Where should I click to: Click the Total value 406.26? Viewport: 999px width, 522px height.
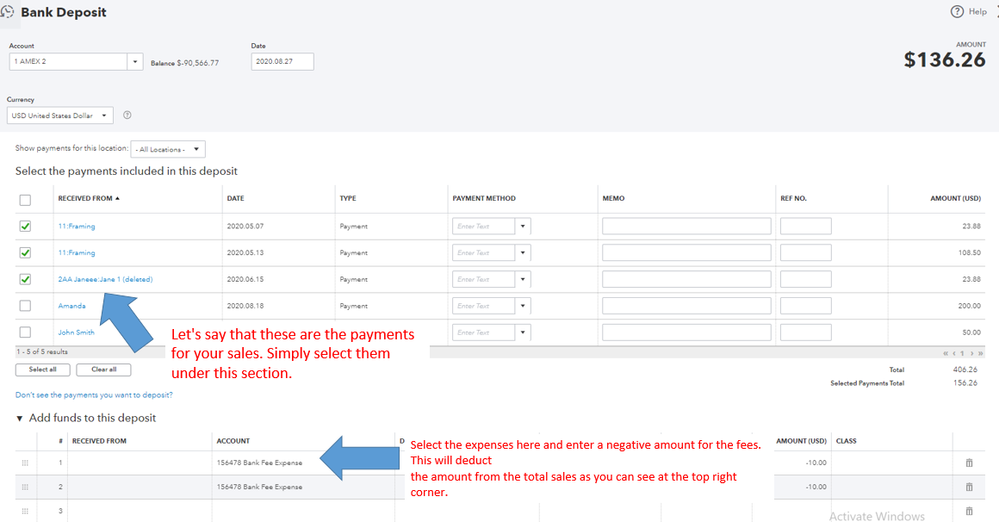pos(965,370)
